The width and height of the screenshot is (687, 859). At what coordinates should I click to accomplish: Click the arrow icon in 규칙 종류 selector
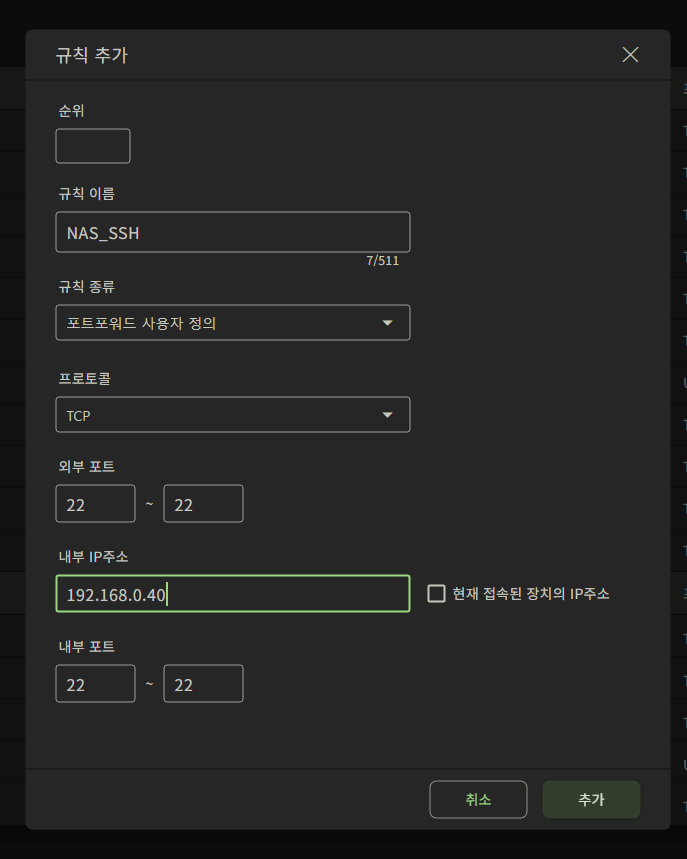click(388, 323)
